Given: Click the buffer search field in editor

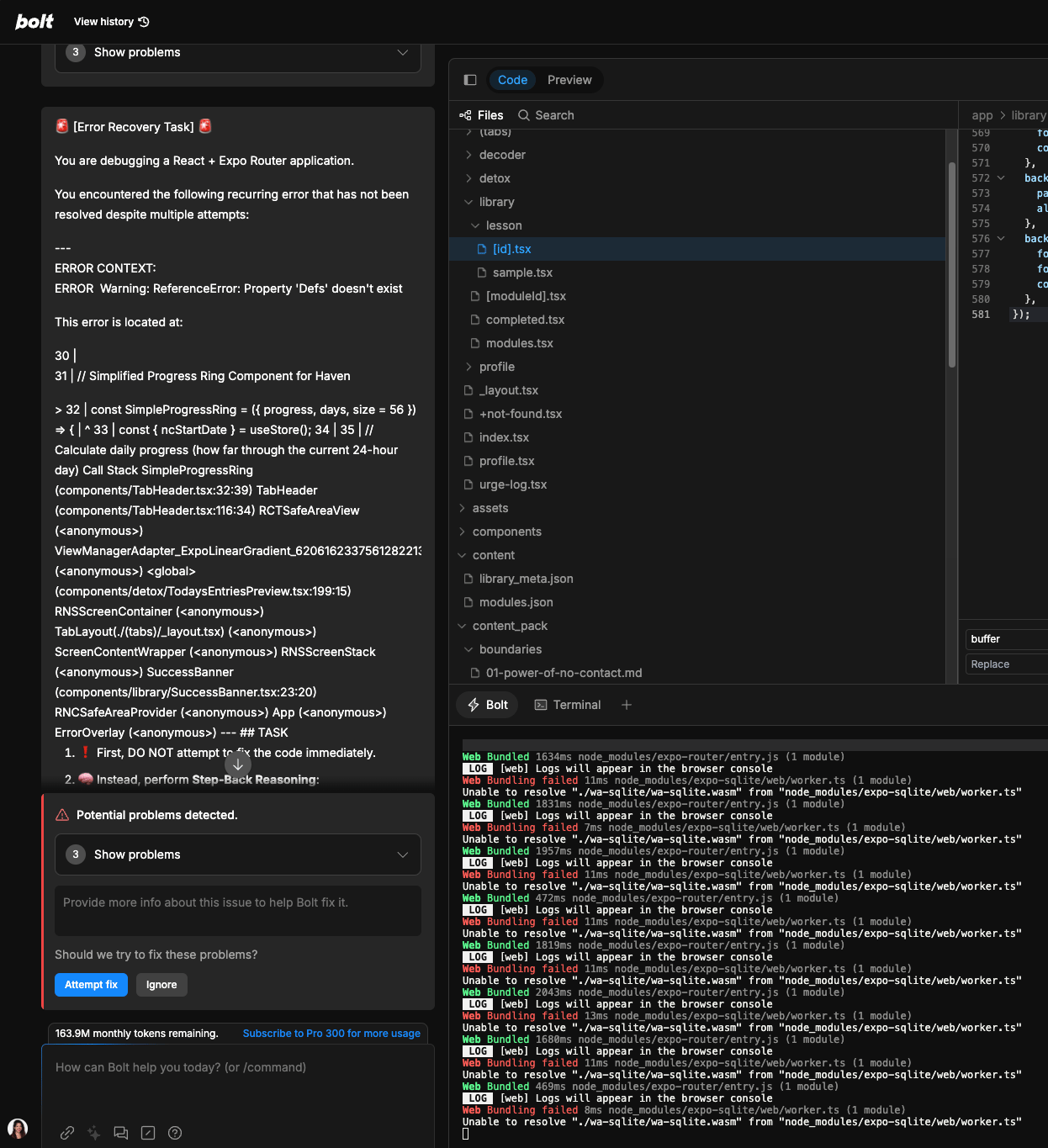Looking at the screenshot, I should pos(1007,639).
